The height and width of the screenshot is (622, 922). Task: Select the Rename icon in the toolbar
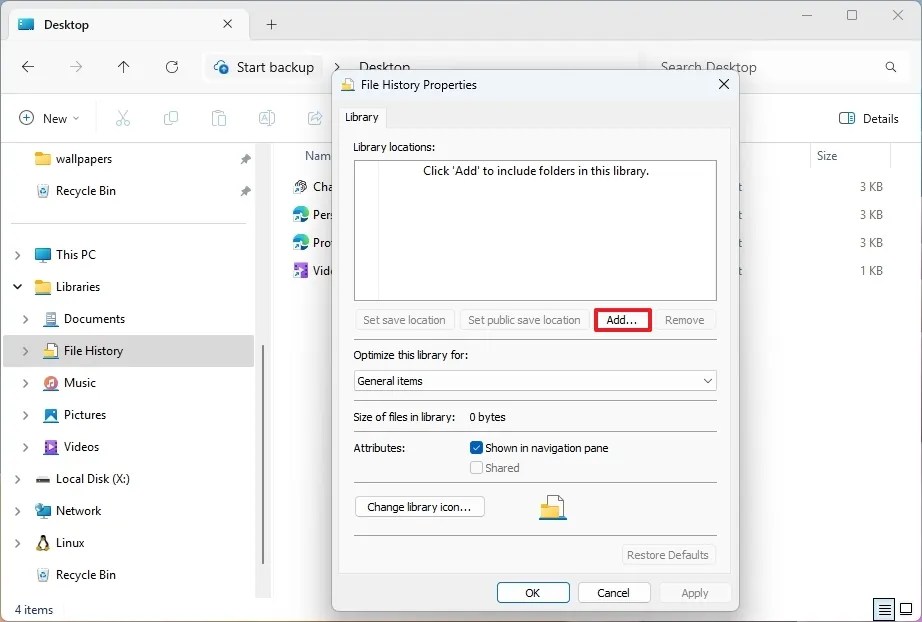point(266,118)
